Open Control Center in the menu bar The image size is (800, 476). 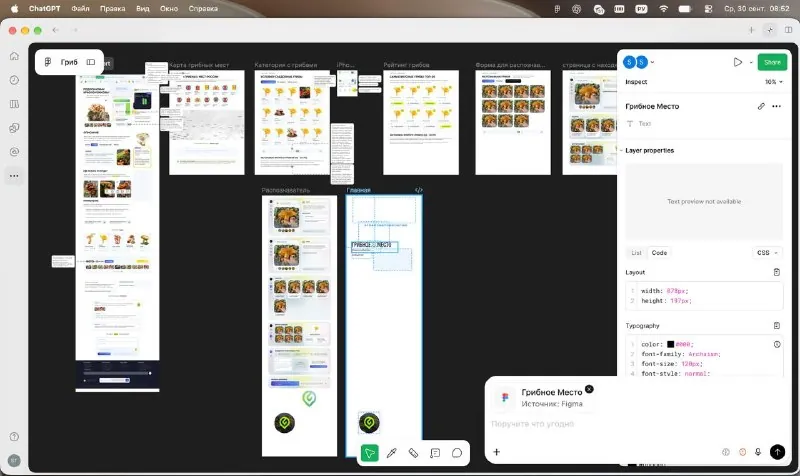[x=708, y=9]
